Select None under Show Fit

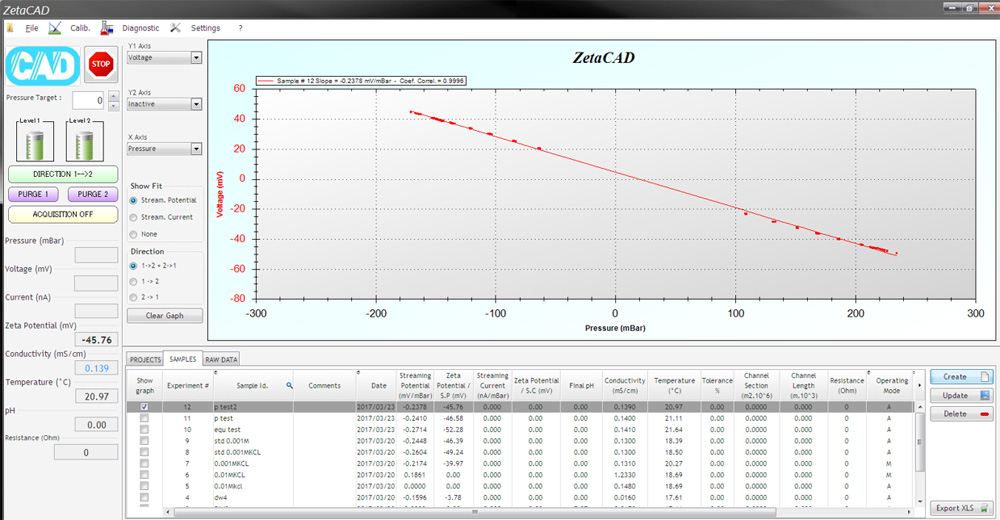coord(133,235)
